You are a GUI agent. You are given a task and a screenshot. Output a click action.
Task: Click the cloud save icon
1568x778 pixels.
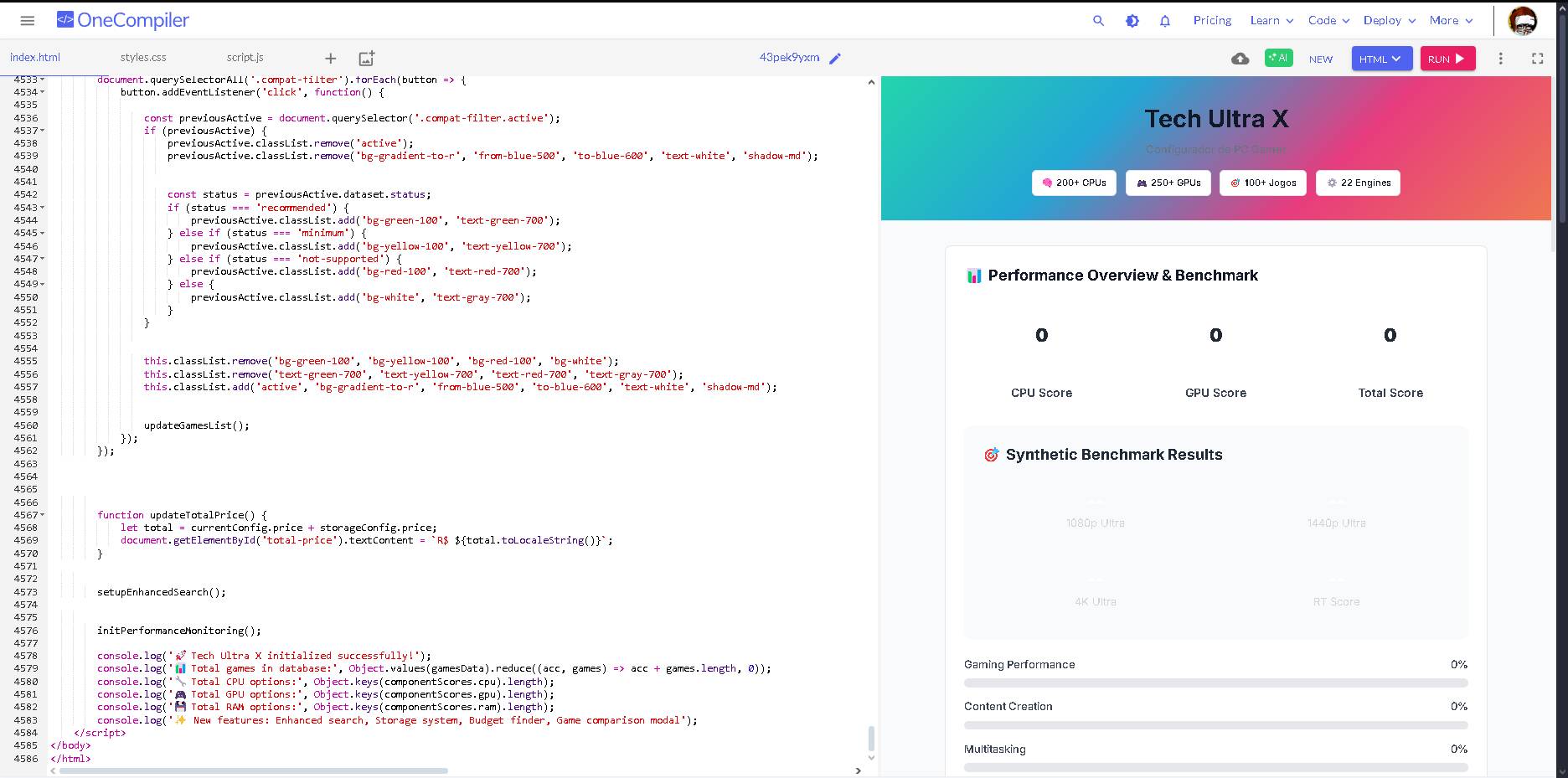[x=1240, y=59]
